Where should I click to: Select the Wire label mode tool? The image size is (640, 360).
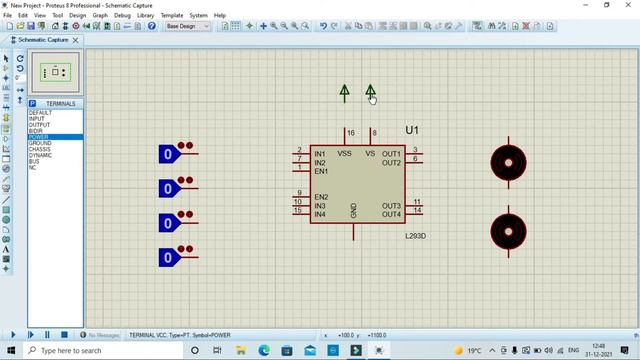6,88
